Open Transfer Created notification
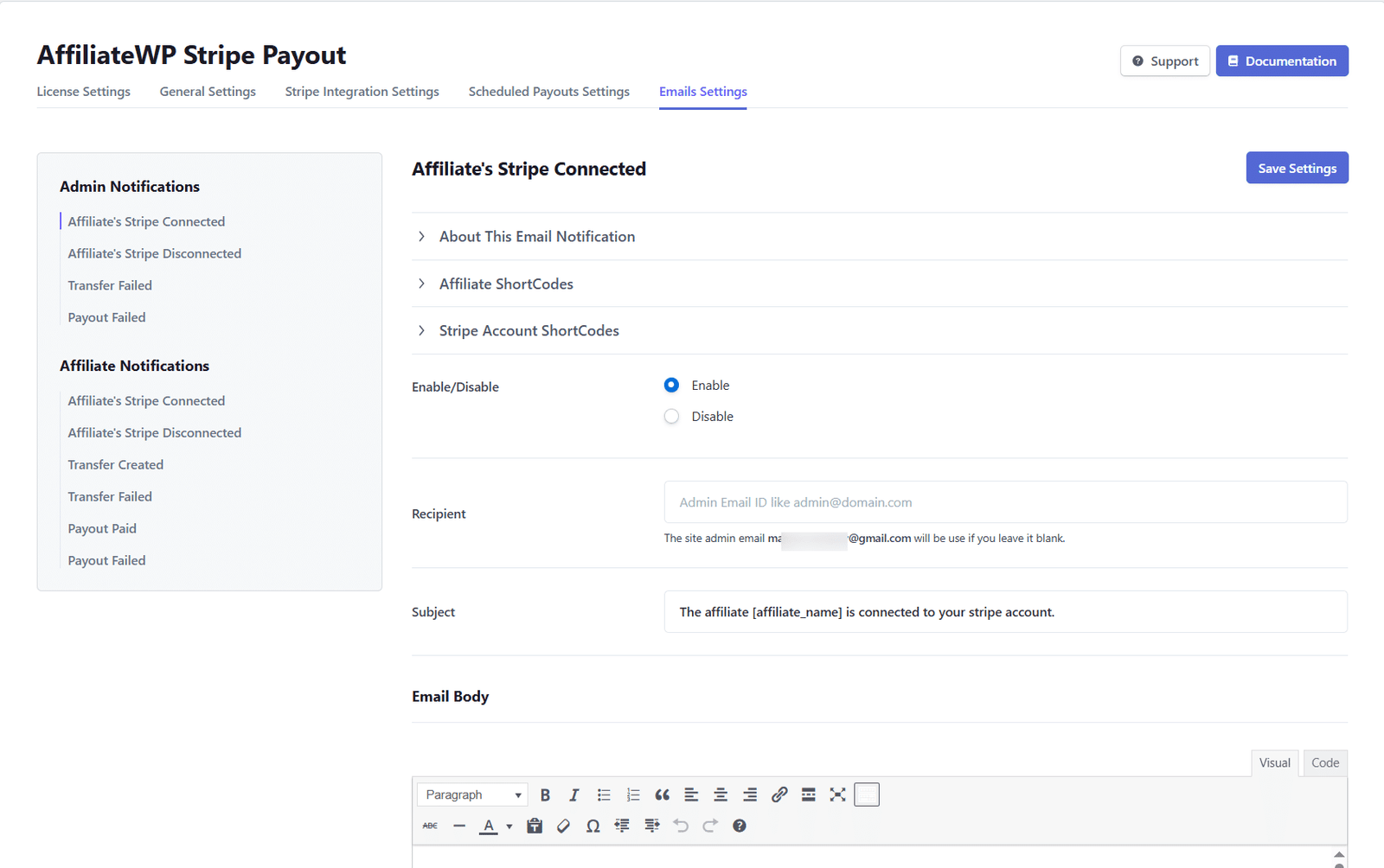Image resolution: width=1384 pixels, height=868 pixels. click(116, 464)
